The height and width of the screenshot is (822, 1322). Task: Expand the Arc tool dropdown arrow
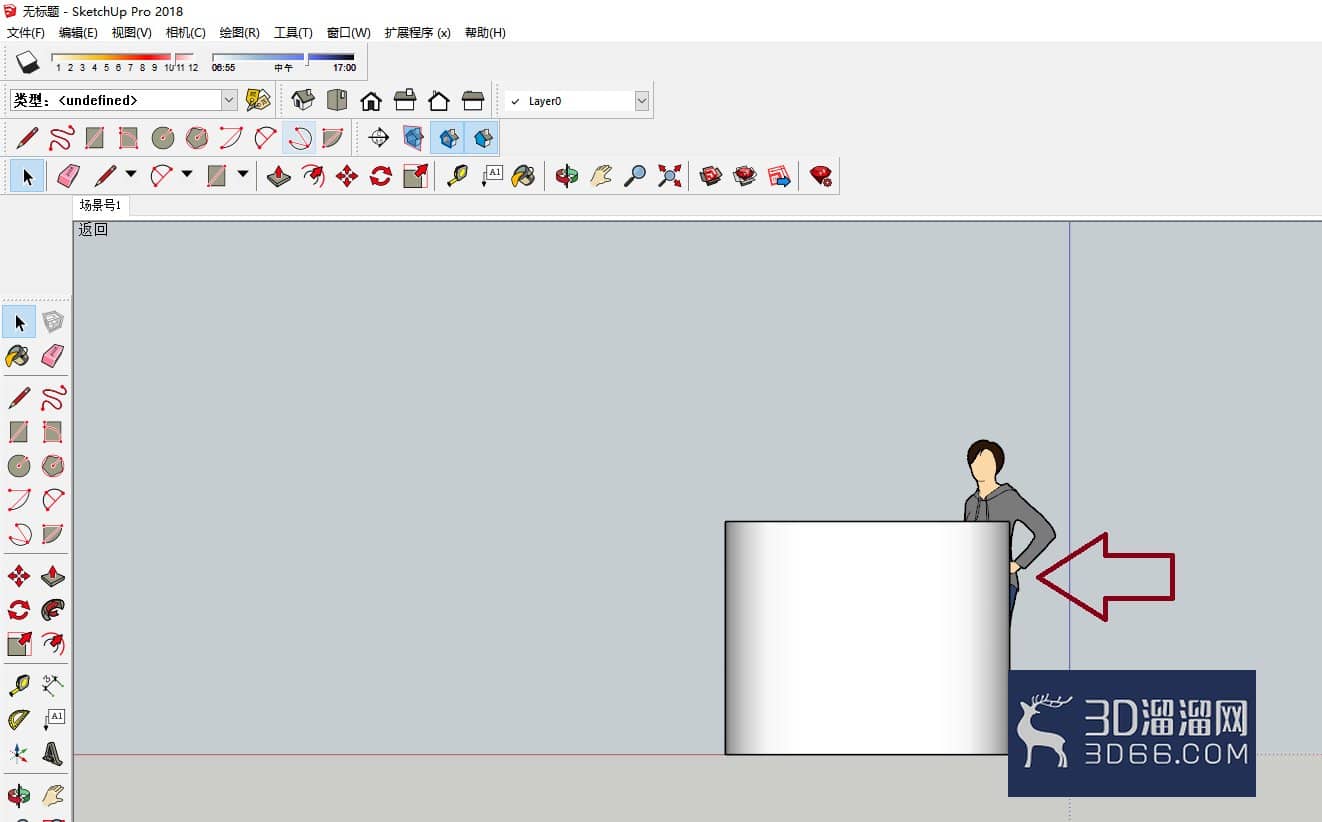187,175
